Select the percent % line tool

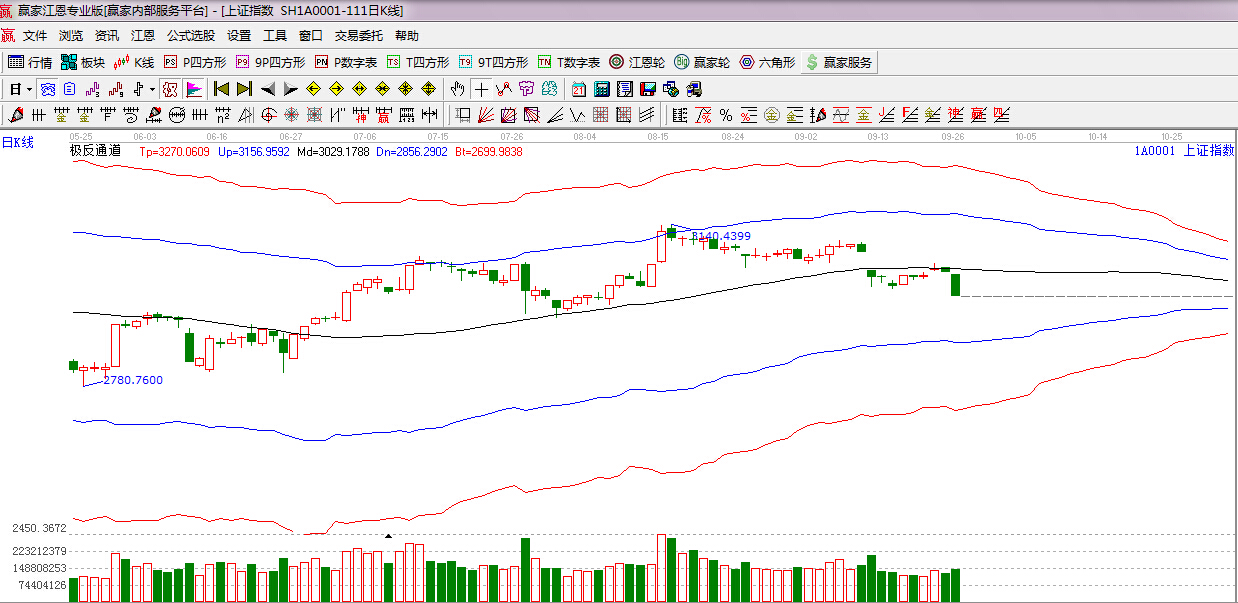[725, 114]
